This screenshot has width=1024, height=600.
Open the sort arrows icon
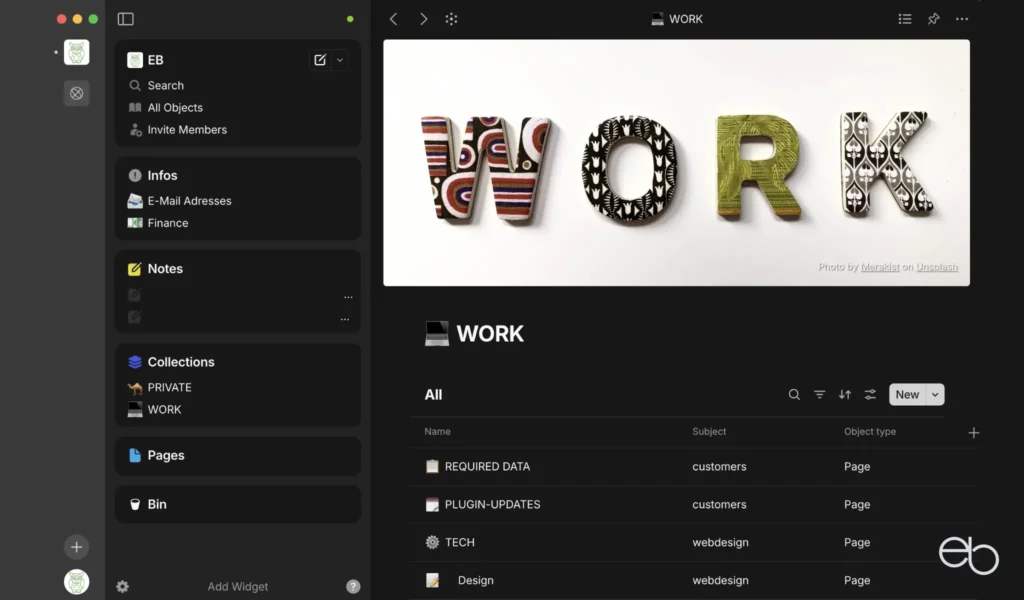point(845,394)
